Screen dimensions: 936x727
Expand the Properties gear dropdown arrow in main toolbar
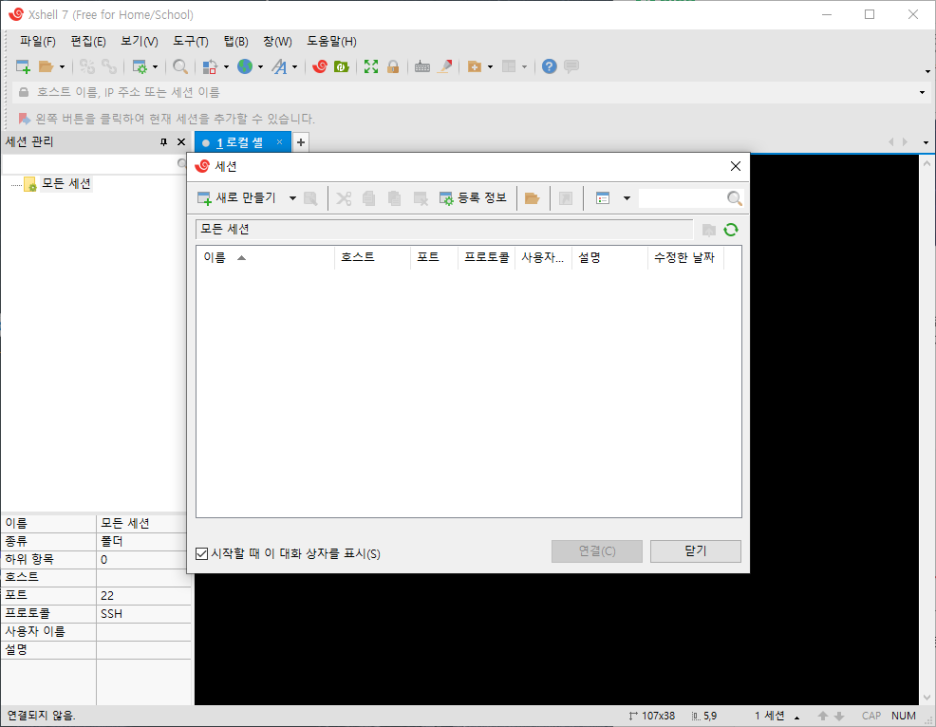155,67
